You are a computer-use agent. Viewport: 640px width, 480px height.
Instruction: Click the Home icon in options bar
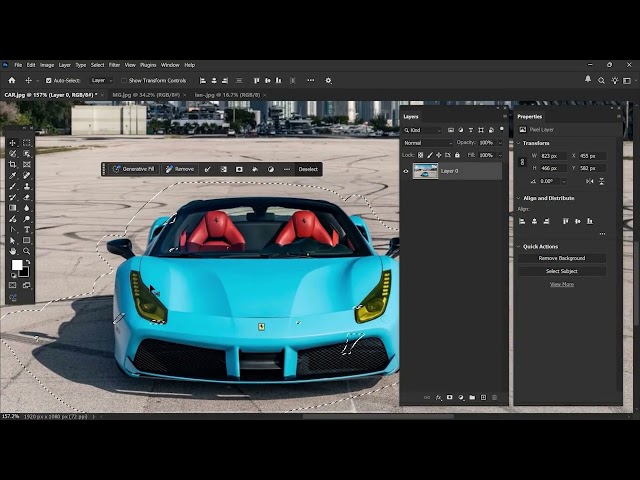pos(11,80)
